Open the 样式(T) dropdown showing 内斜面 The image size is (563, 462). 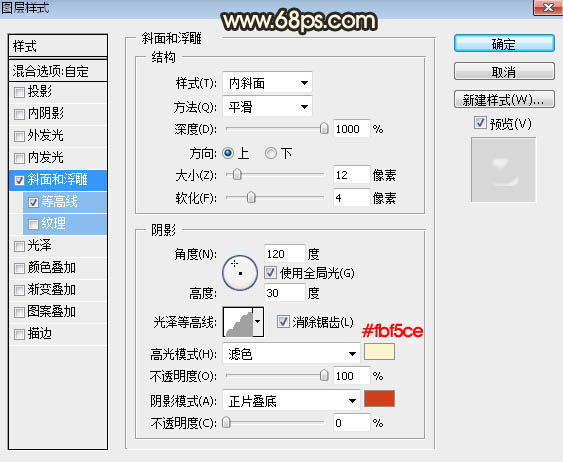pyautogui.click(x=267, y=83)
